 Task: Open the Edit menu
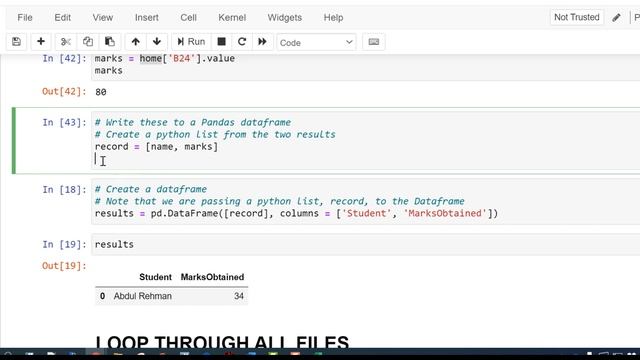pyautogui.click(x=62, y=18)
